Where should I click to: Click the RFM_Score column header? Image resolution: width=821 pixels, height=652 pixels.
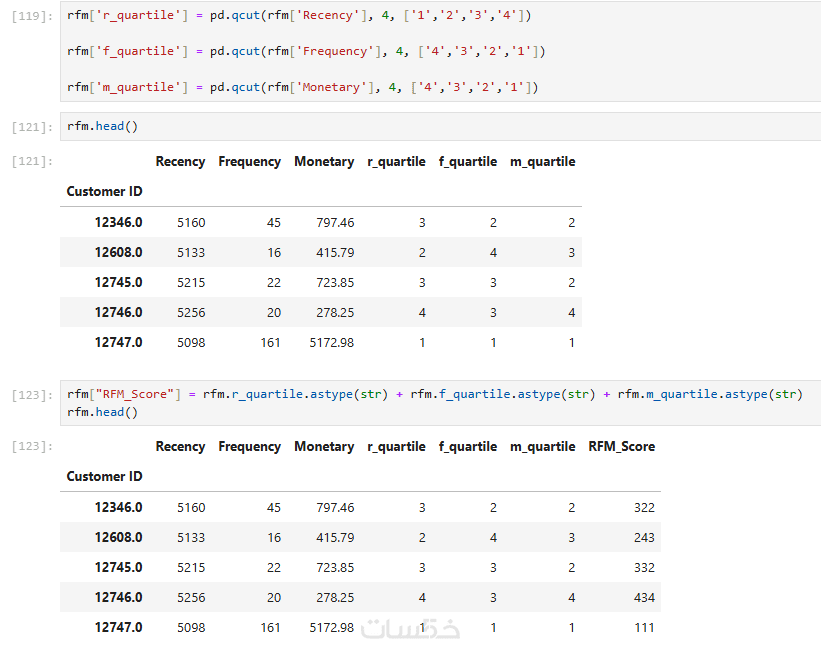tap(621, 446)
